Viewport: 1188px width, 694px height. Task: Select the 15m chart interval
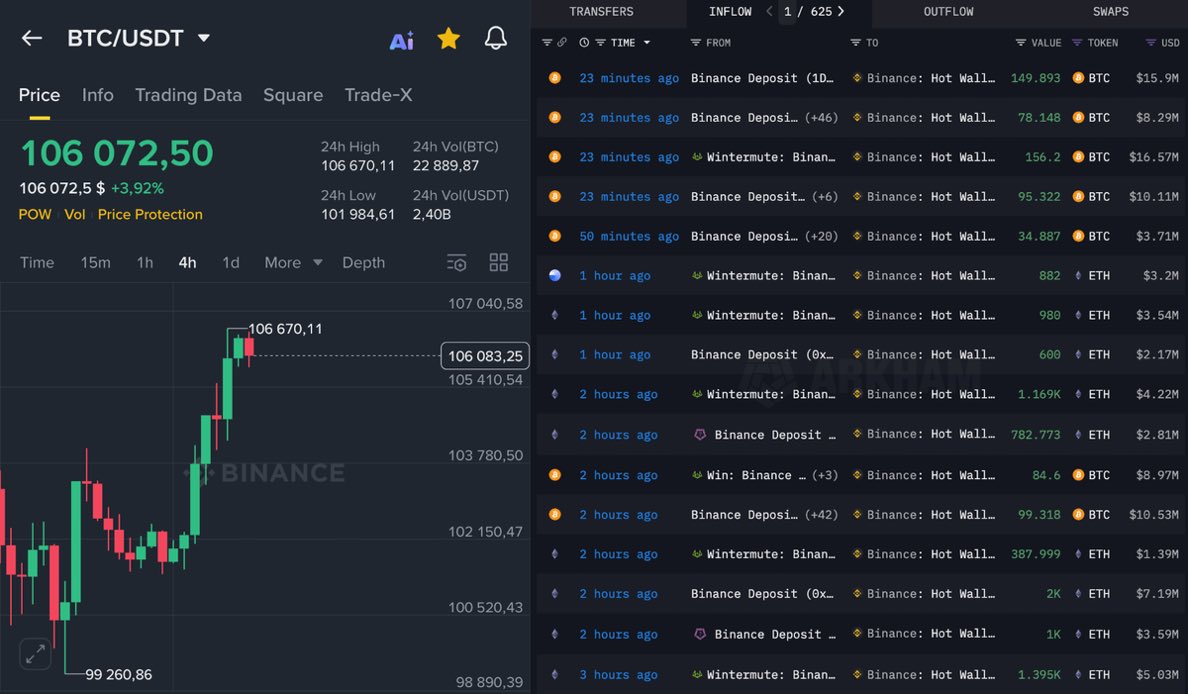[x=95, y=262]
